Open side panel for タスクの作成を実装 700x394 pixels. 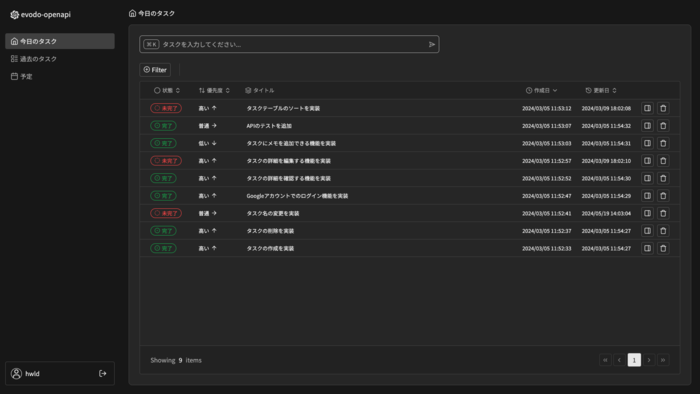(x=647, y=248)
